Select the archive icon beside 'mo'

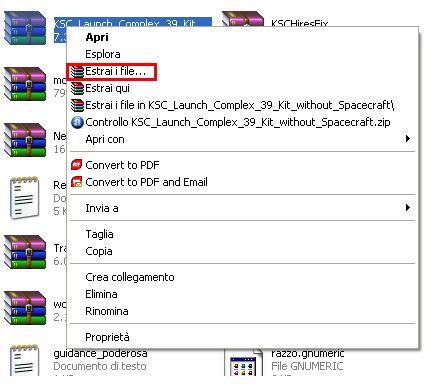click(25, 84)
